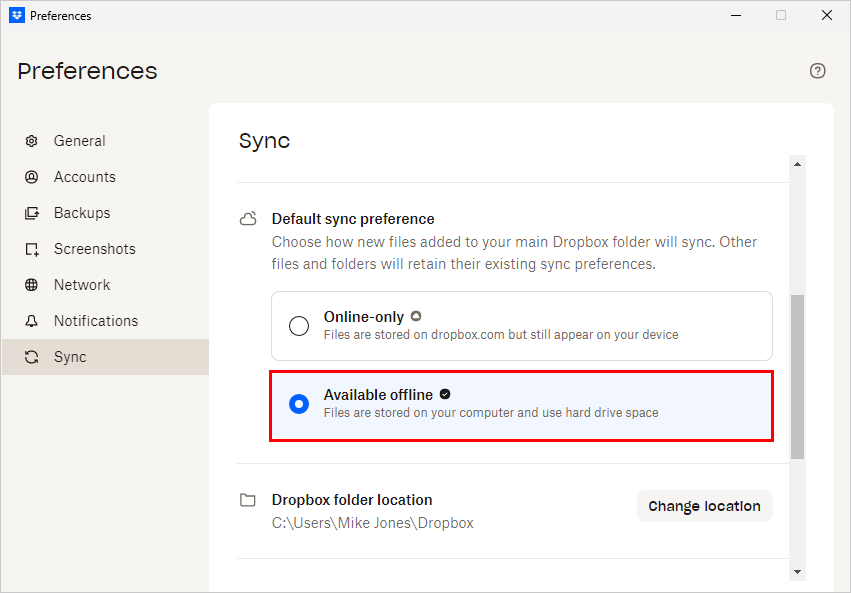Viewport: 851px width, 593px height.
Task: Click the vertical scrollbar thumb
Action: [x=797, y=376]
